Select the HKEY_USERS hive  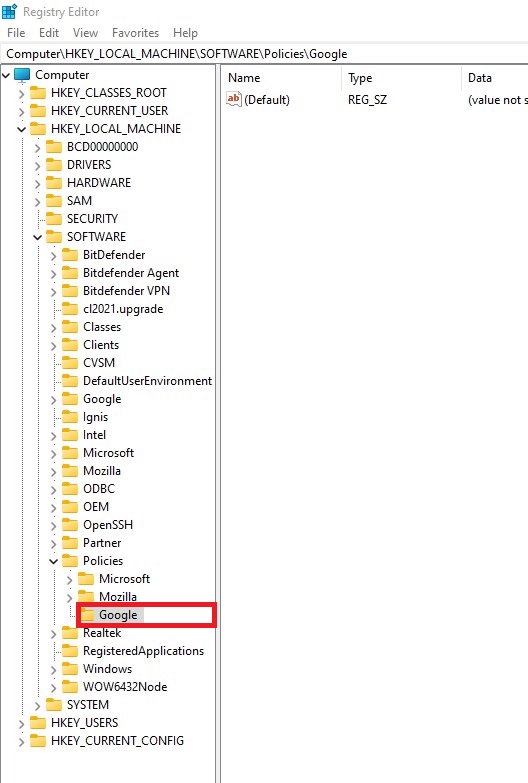coord(84,723)
